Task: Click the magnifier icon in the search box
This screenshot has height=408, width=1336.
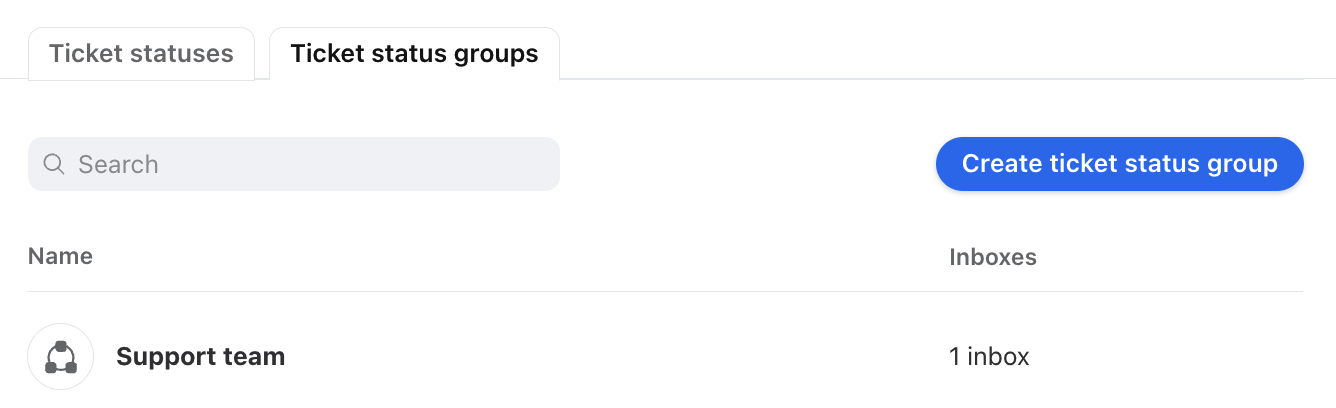Action: [54, 164]
